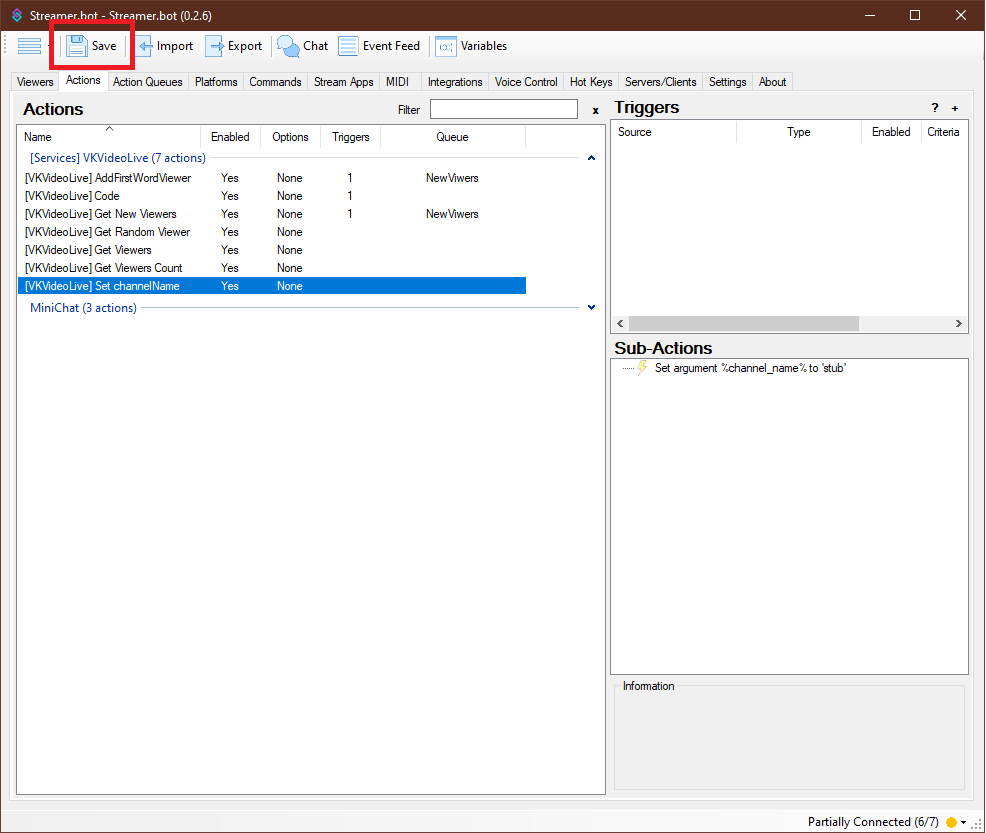The width and height of the screenshot is (986, 833).
Task: Click the Triggers column header in Actions
Action: coord(351,137)
